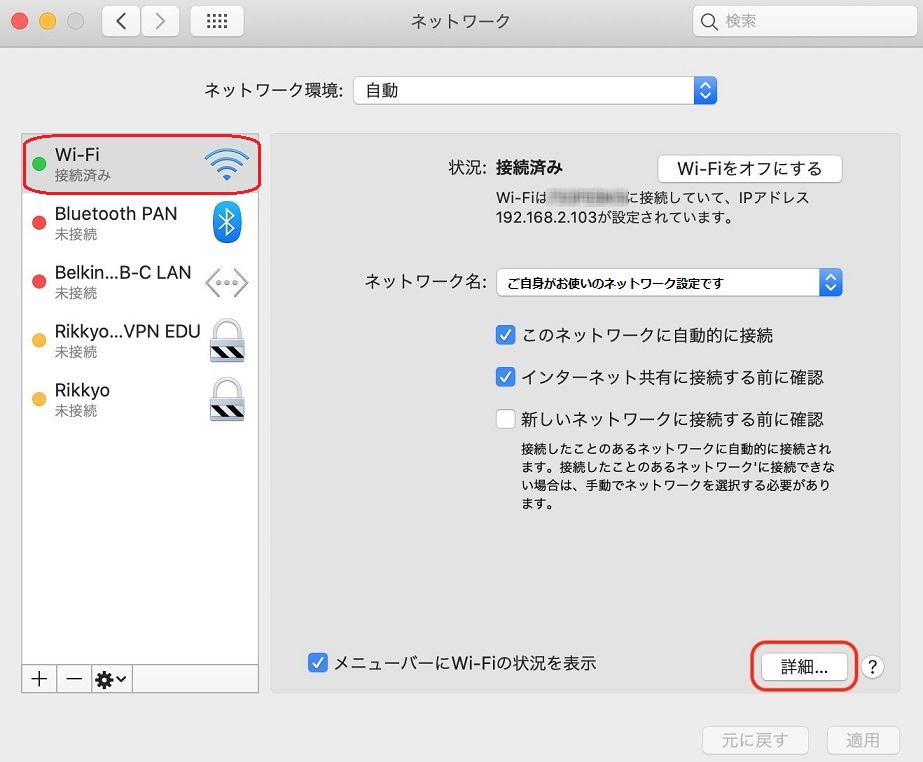Click the padlock icon beside Rikkyo...VPN EDU
Image resolution: width=923 pixels, height=762 pixels.
pos(227,340)
